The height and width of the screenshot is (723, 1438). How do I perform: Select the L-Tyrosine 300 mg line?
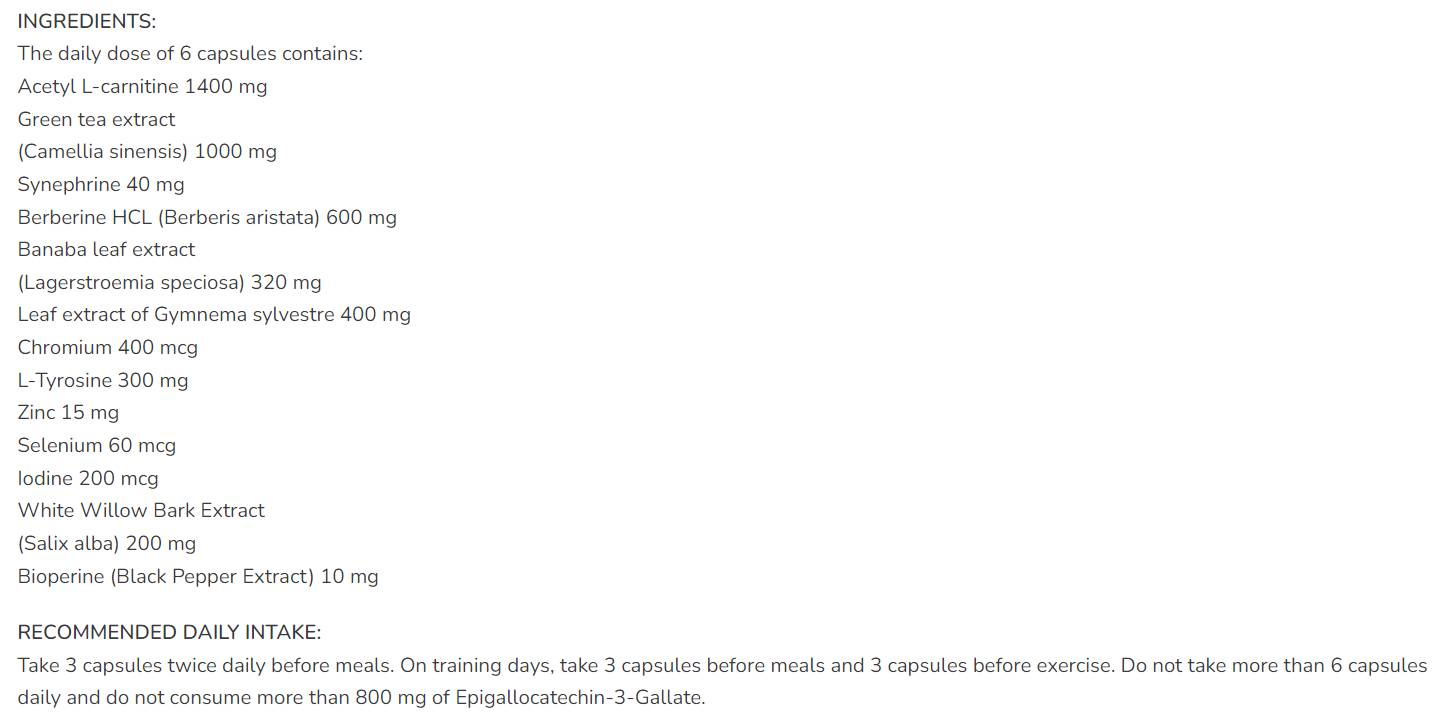pyautogui.click(x=103, y=381)
